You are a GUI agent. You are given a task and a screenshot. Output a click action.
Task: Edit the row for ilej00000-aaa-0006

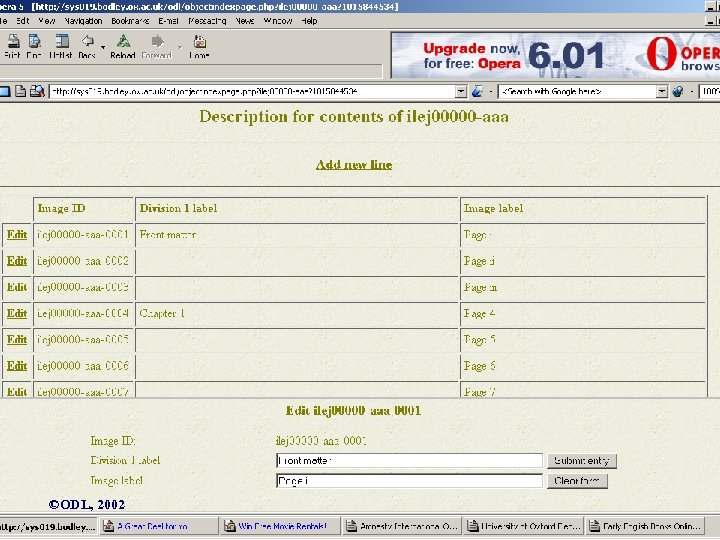(x=17, y=366)
